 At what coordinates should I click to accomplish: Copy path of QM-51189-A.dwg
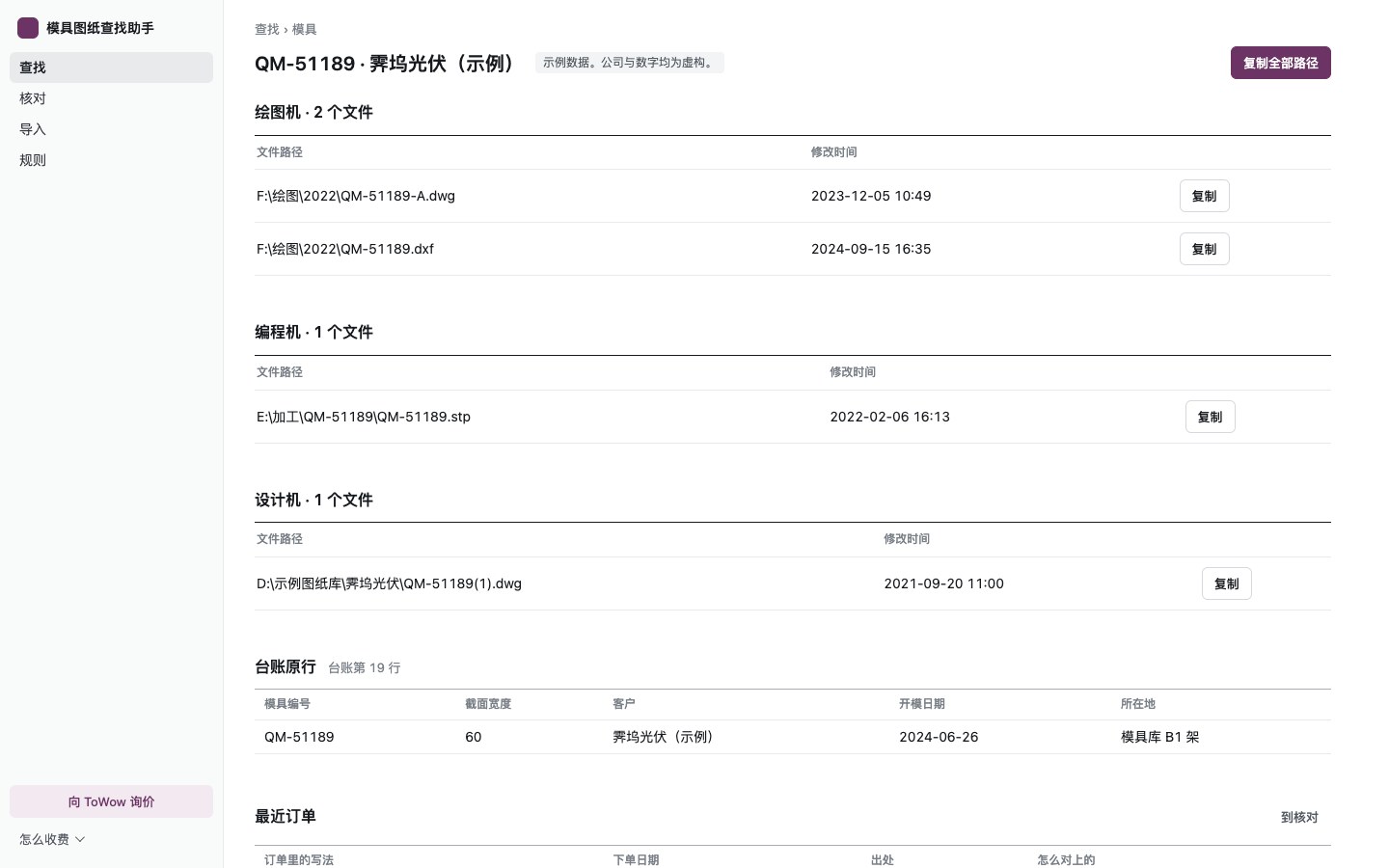point(1204,196)
